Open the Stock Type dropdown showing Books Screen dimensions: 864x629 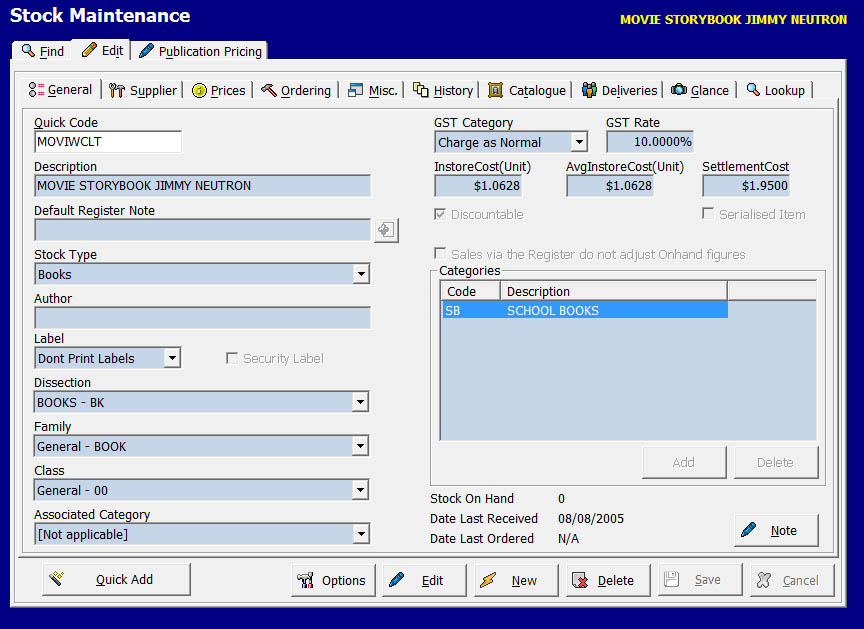pyautogui.click(x=361, y=274)
